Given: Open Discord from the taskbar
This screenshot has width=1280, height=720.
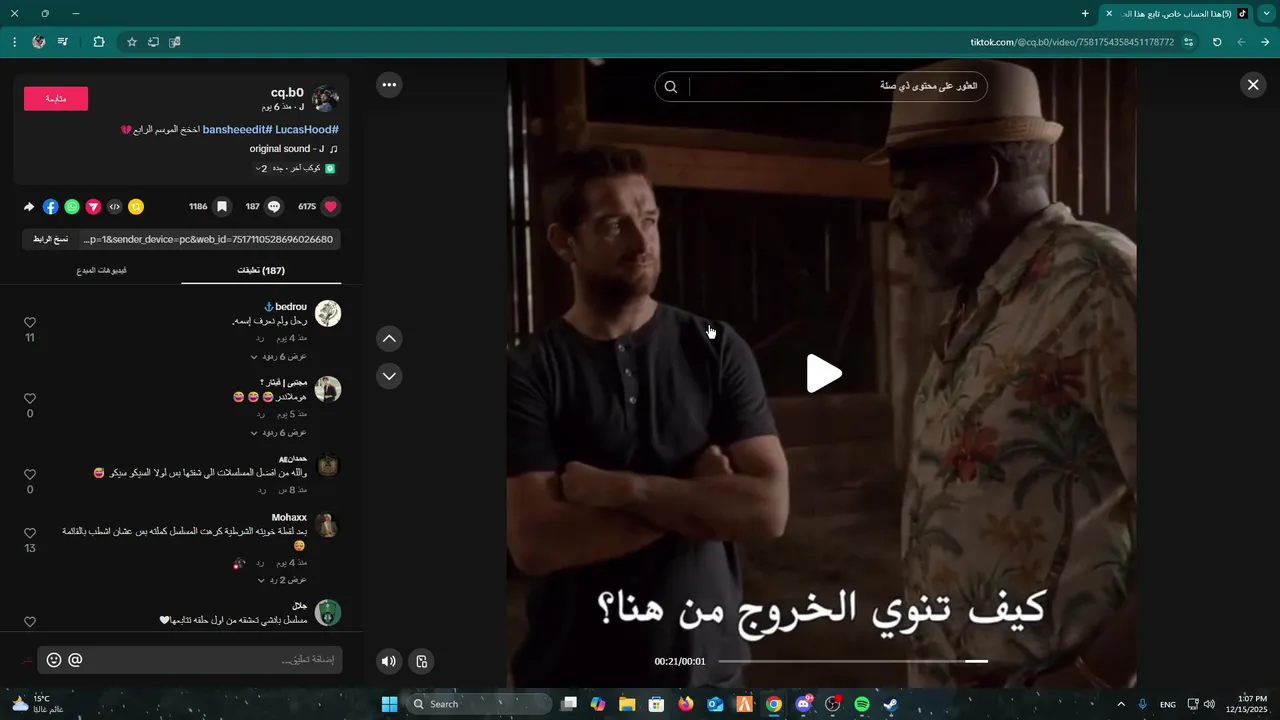Looking at the screenshot, I should 803,704.
